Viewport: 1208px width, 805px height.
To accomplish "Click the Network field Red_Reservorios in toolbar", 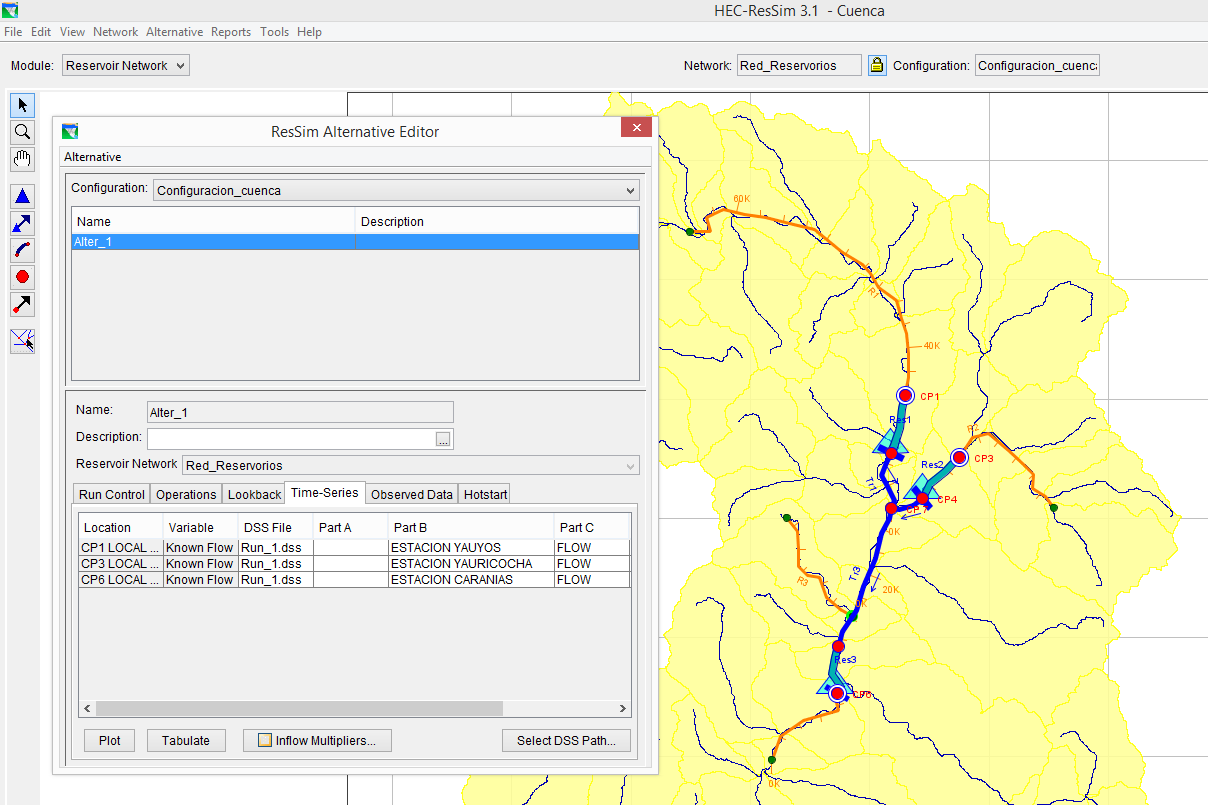I will [799, 65].
